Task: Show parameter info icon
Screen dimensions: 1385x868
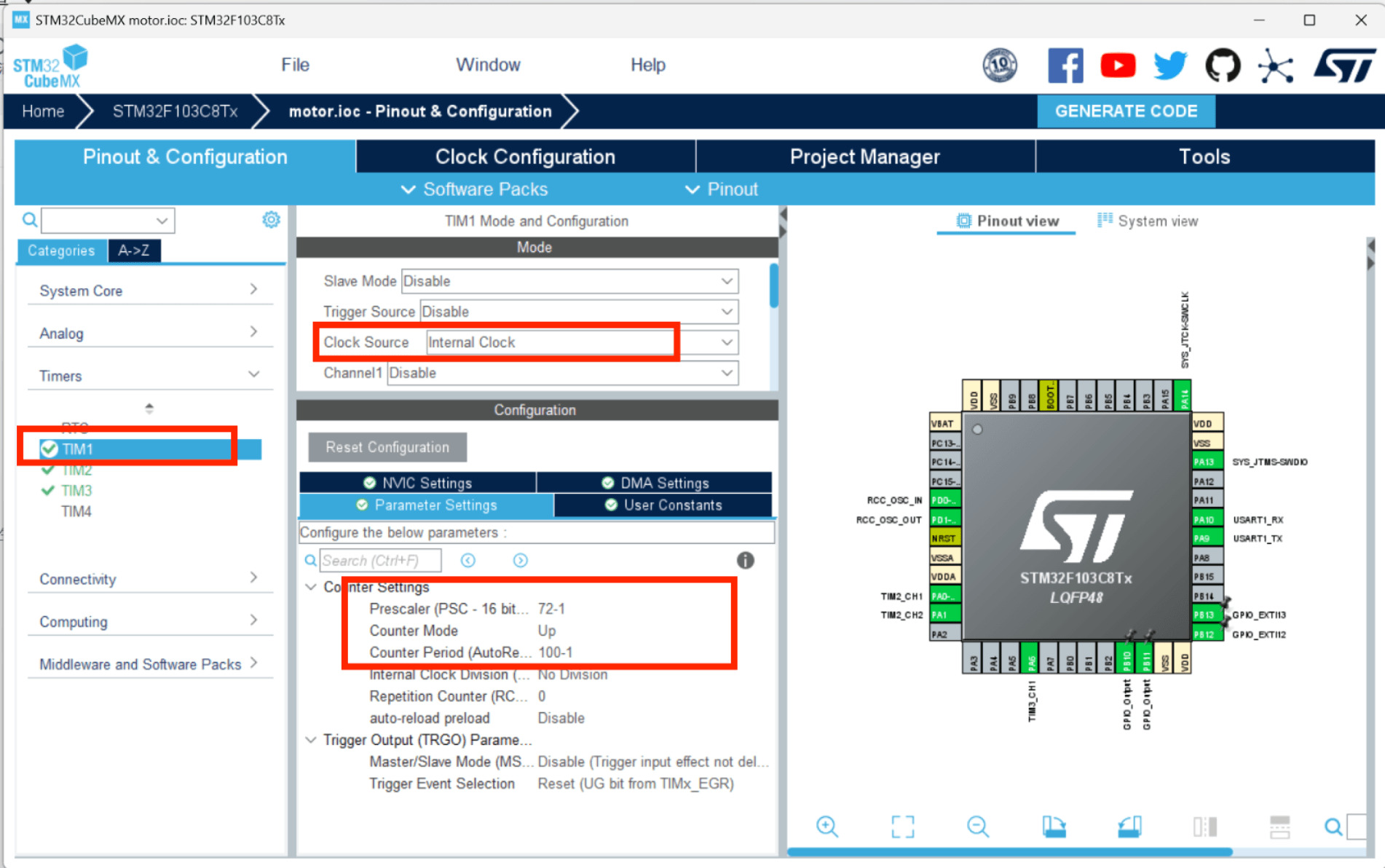Action: pos(745,560)
